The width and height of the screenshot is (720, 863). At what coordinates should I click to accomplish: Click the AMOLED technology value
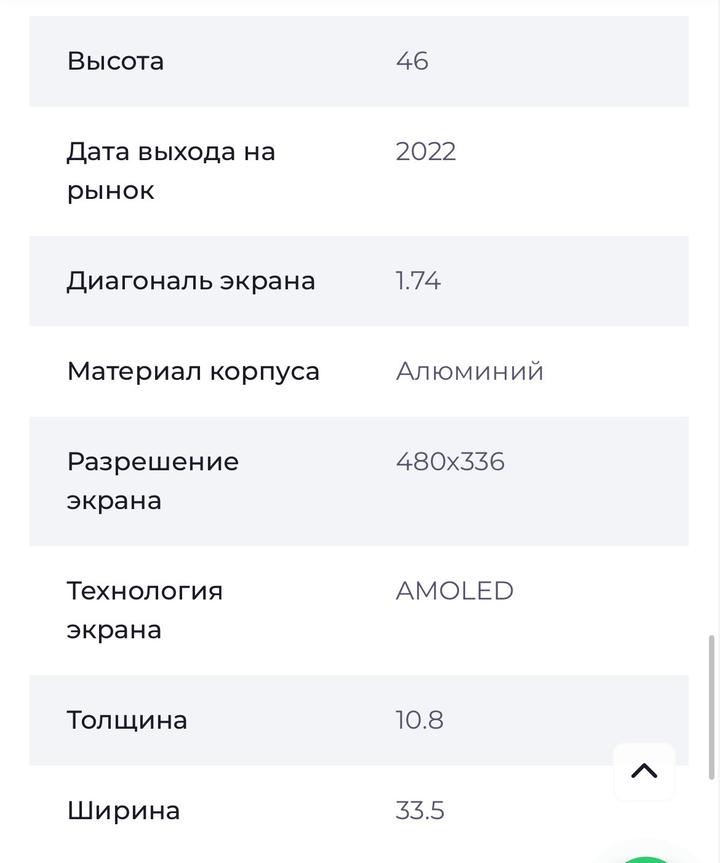455,591
